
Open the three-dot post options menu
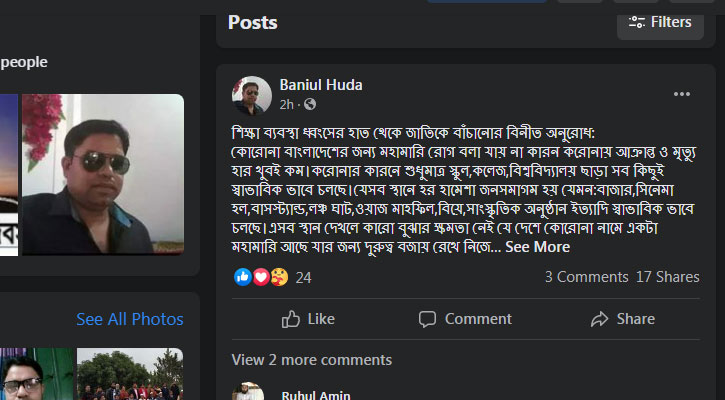tap(682, 95)
